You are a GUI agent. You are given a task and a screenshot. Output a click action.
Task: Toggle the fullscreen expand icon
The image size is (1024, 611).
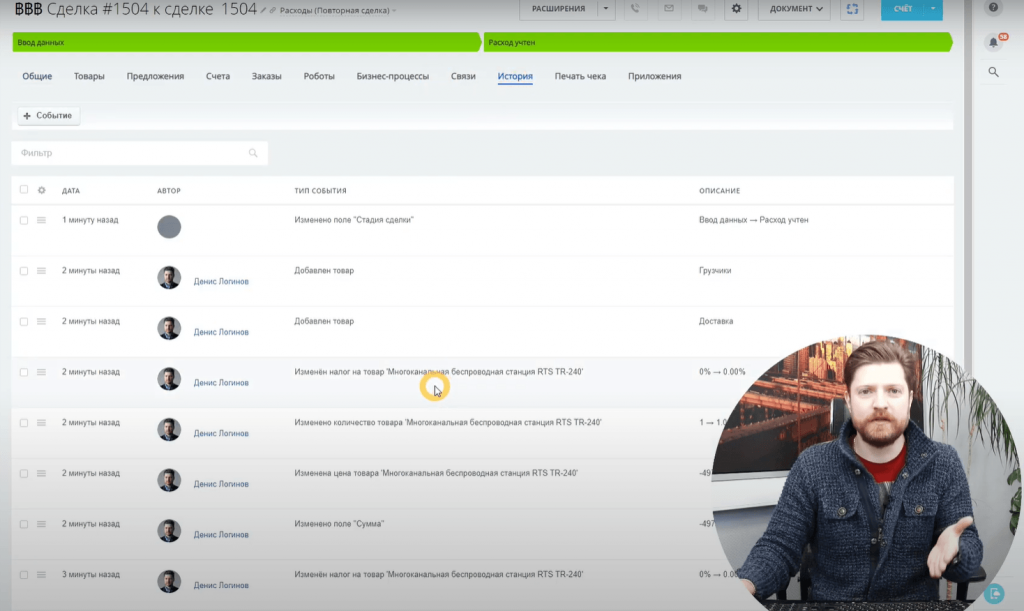(x=852, y=8)
